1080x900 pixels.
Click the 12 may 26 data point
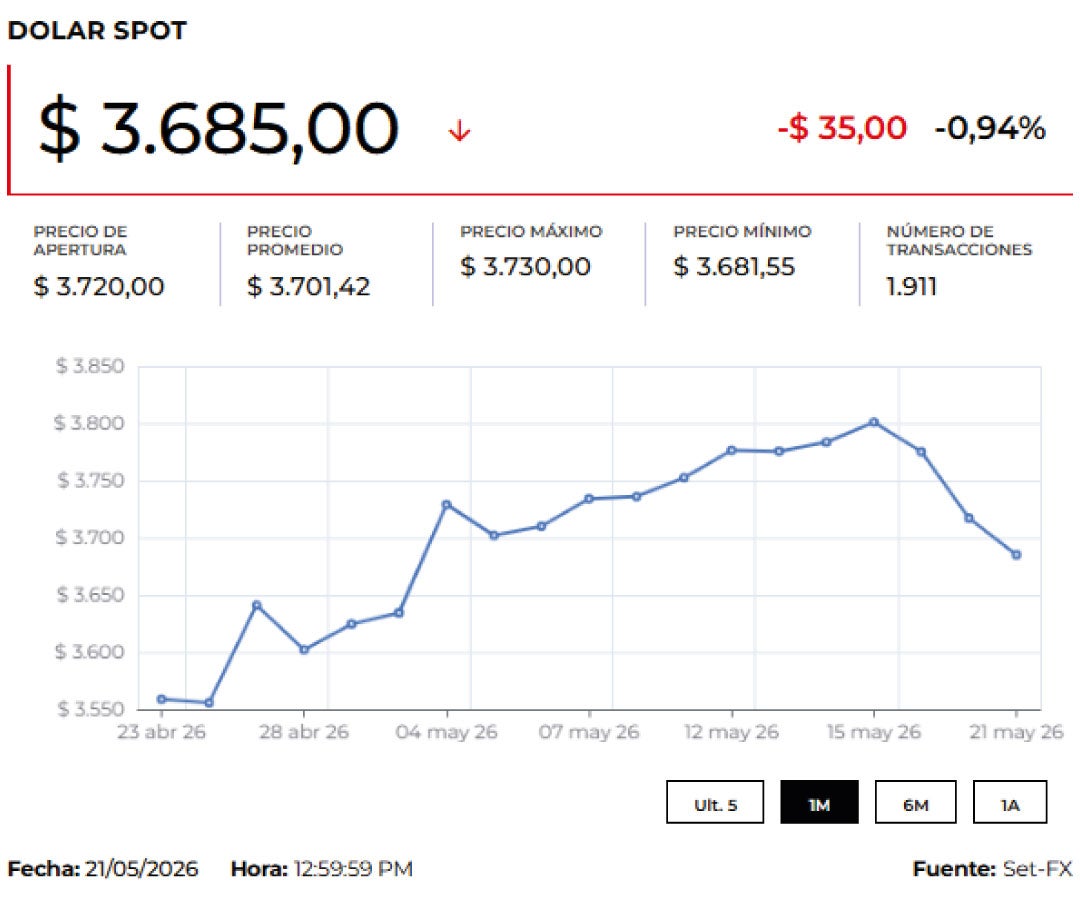tap(731, 450)
